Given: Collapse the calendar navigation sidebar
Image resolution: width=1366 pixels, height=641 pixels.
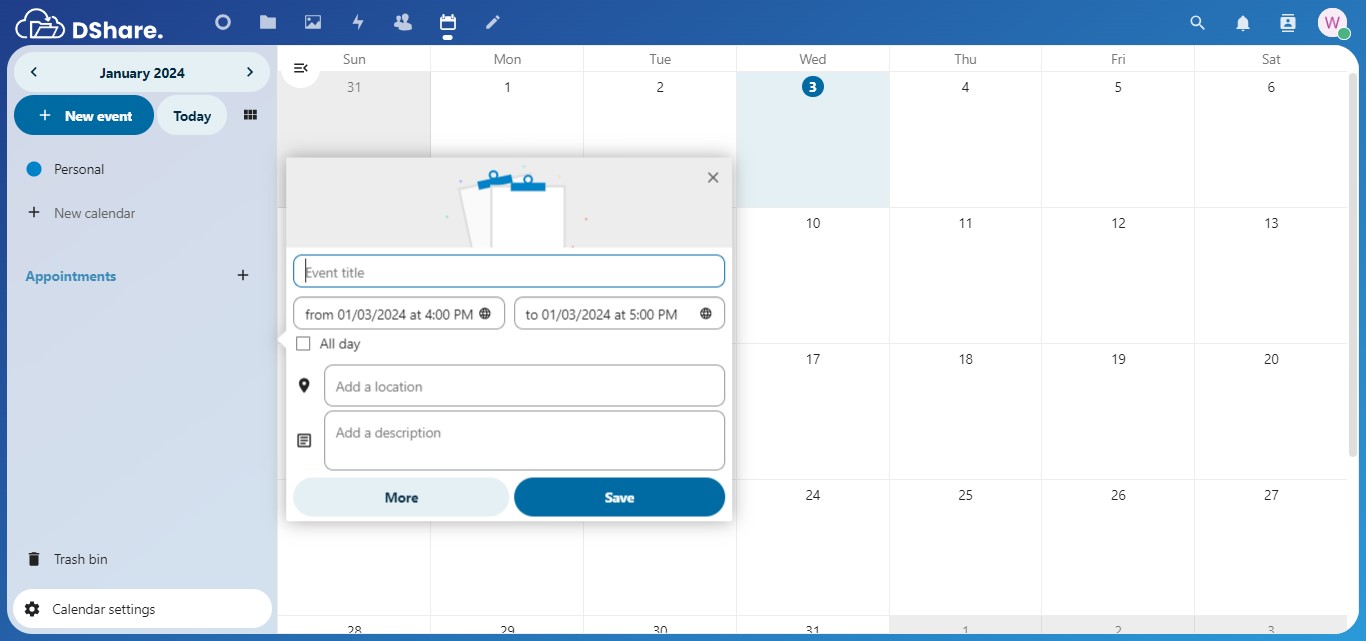Looking at the screenshot, I should click(300, 68).
